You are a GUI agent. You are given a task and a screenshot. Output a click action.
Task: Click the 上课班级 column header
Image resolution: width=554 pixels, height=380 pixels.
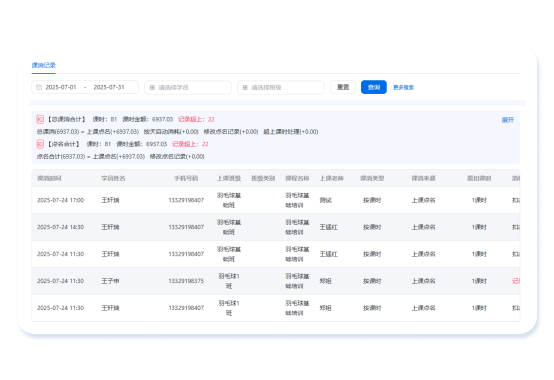pos(229,178)
